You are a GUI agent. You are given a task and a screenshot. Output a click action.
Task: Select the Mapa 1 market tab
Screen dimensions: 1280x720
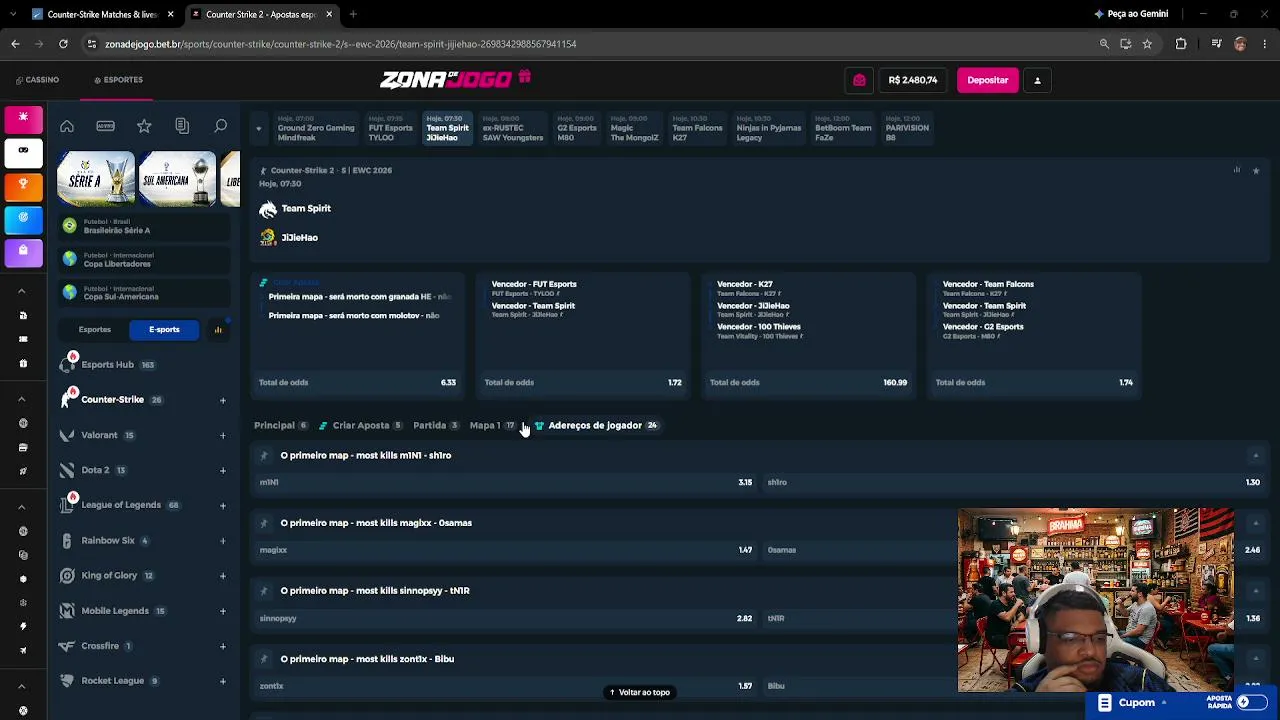coord(492,426)
